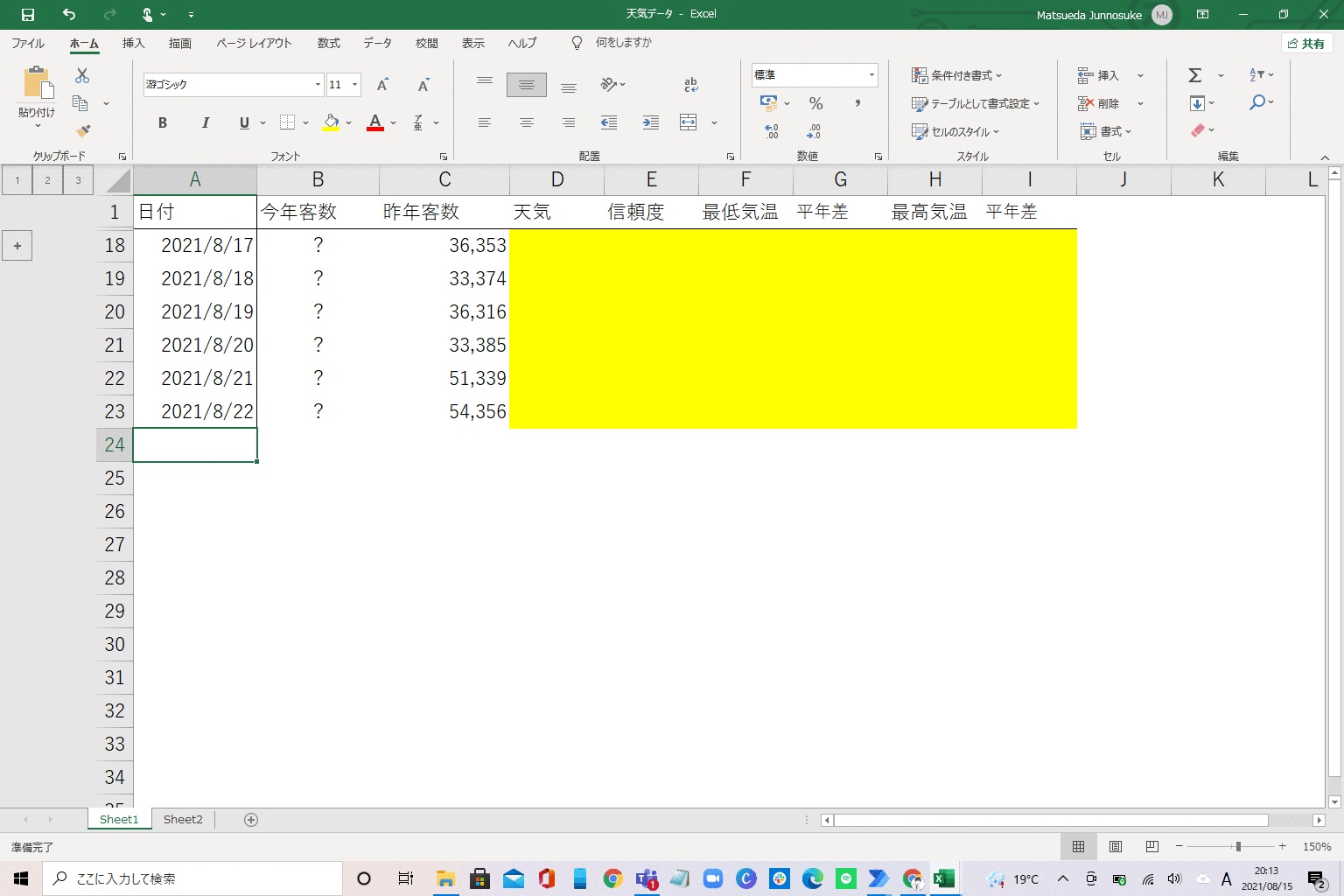Toggle center alignment for the selection

526,122
